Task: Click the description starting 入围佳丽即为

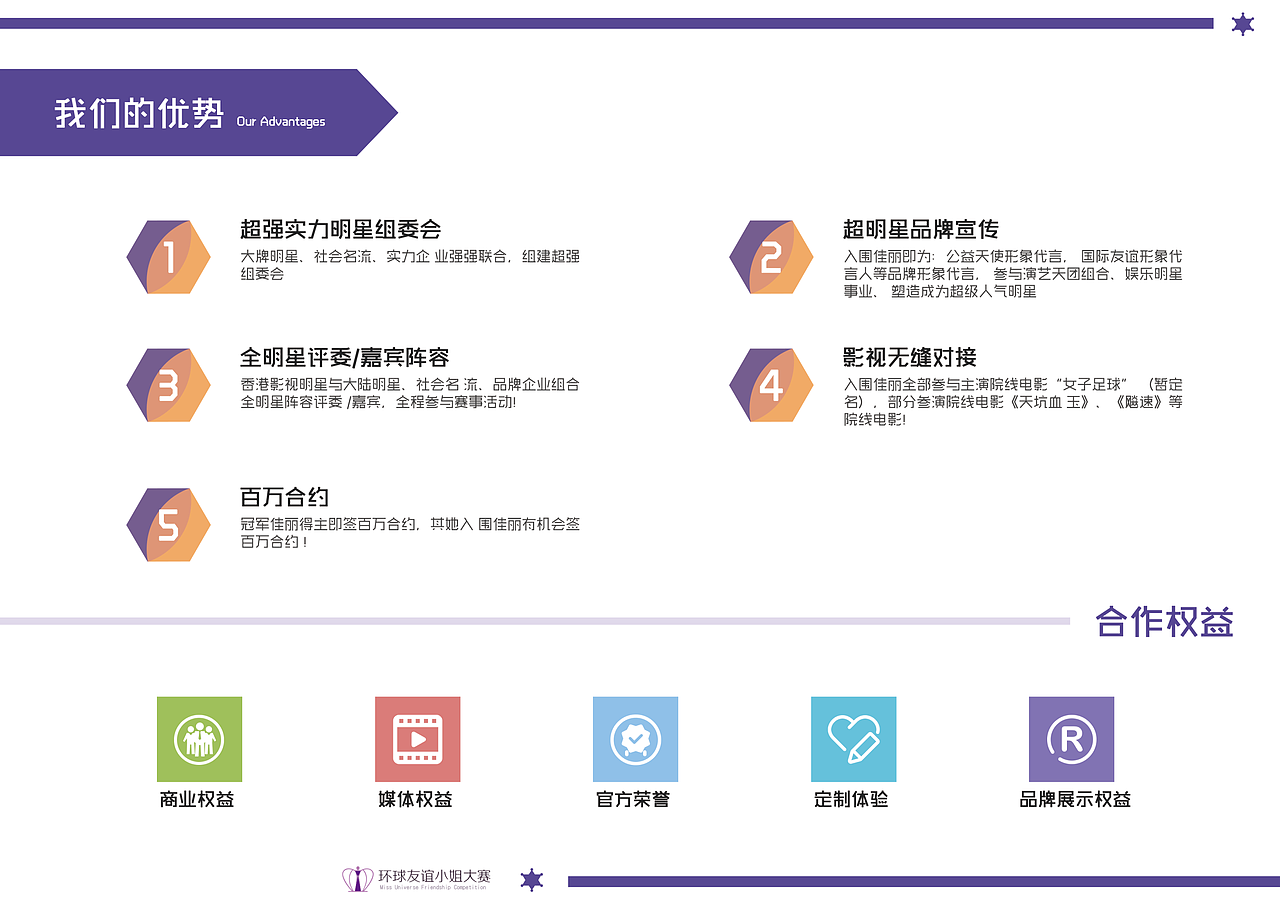Action: 1013,274
